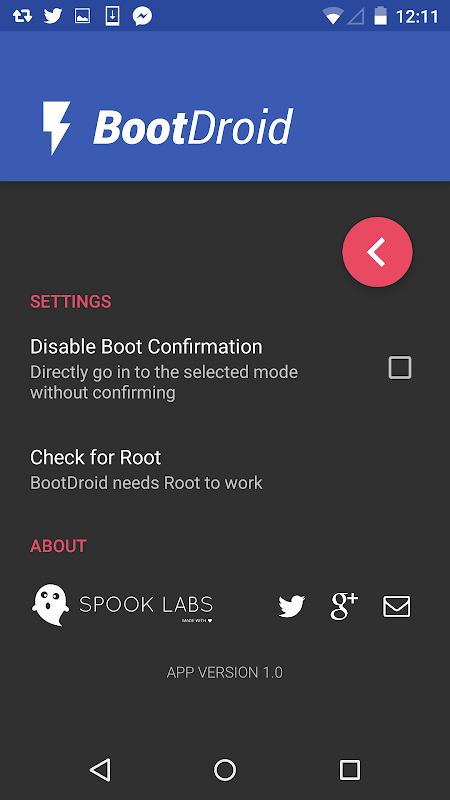Screen dimensions: 450x800
Task: Tap Messenger notification icon in status bar
Action: [142, 16]
